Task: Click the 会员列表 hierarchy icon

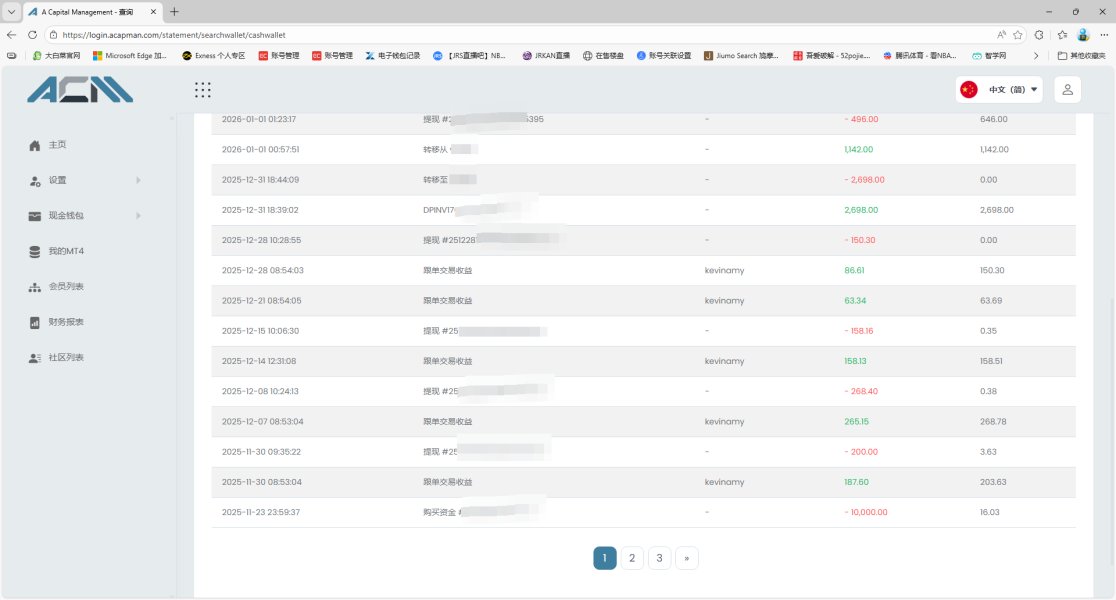Action: [x=35, y=287]
